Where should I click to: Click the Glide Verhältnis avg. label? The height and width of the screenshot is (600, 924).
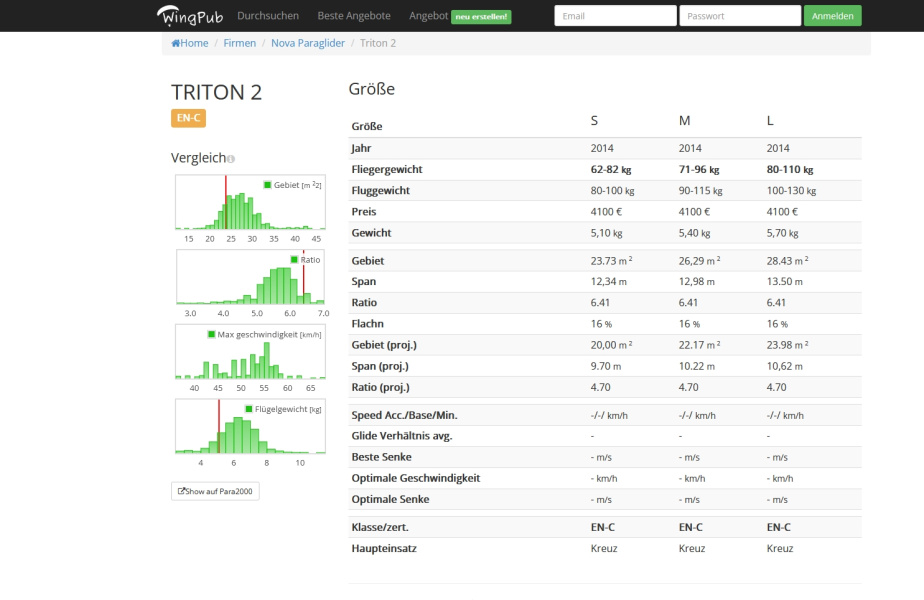click(x=402, y=436)
